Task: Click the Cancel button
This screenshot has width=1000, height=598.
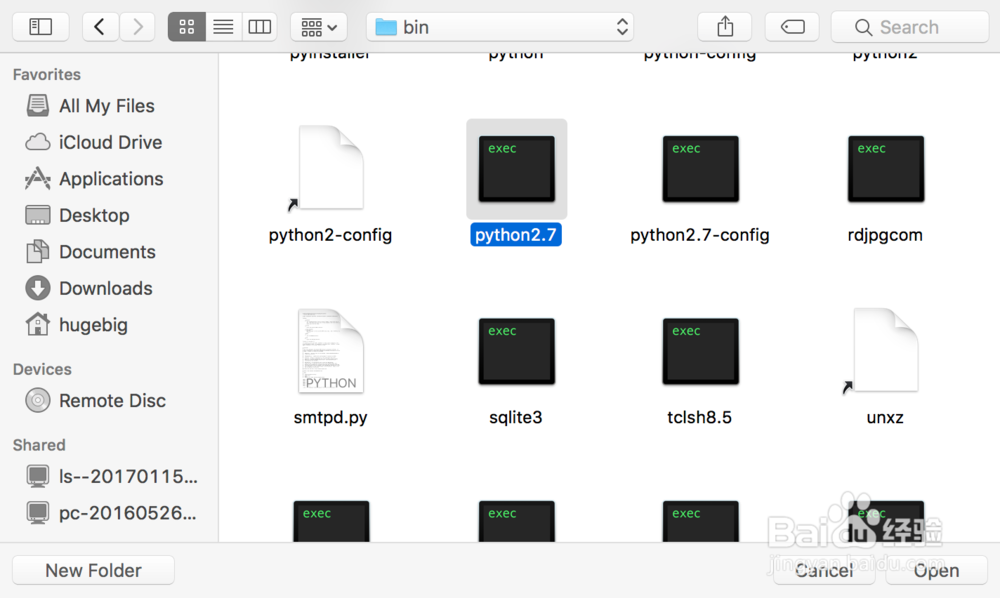Action: [x=824, y=570]
